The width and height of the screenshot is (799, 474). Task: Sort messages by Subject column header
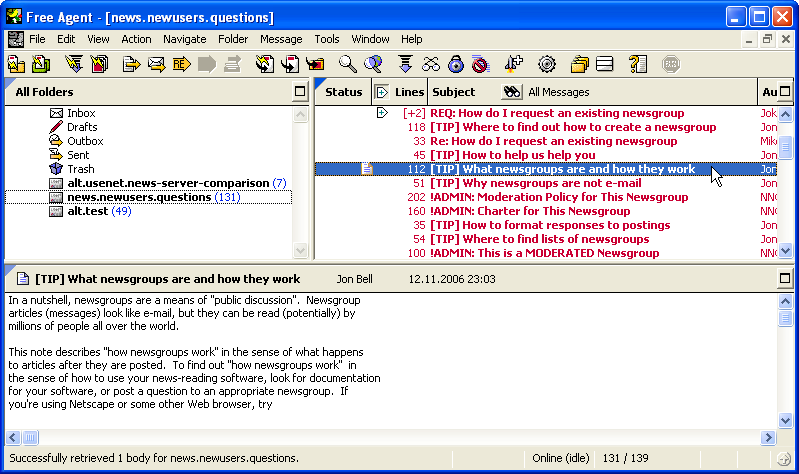[x=454, y=92]
